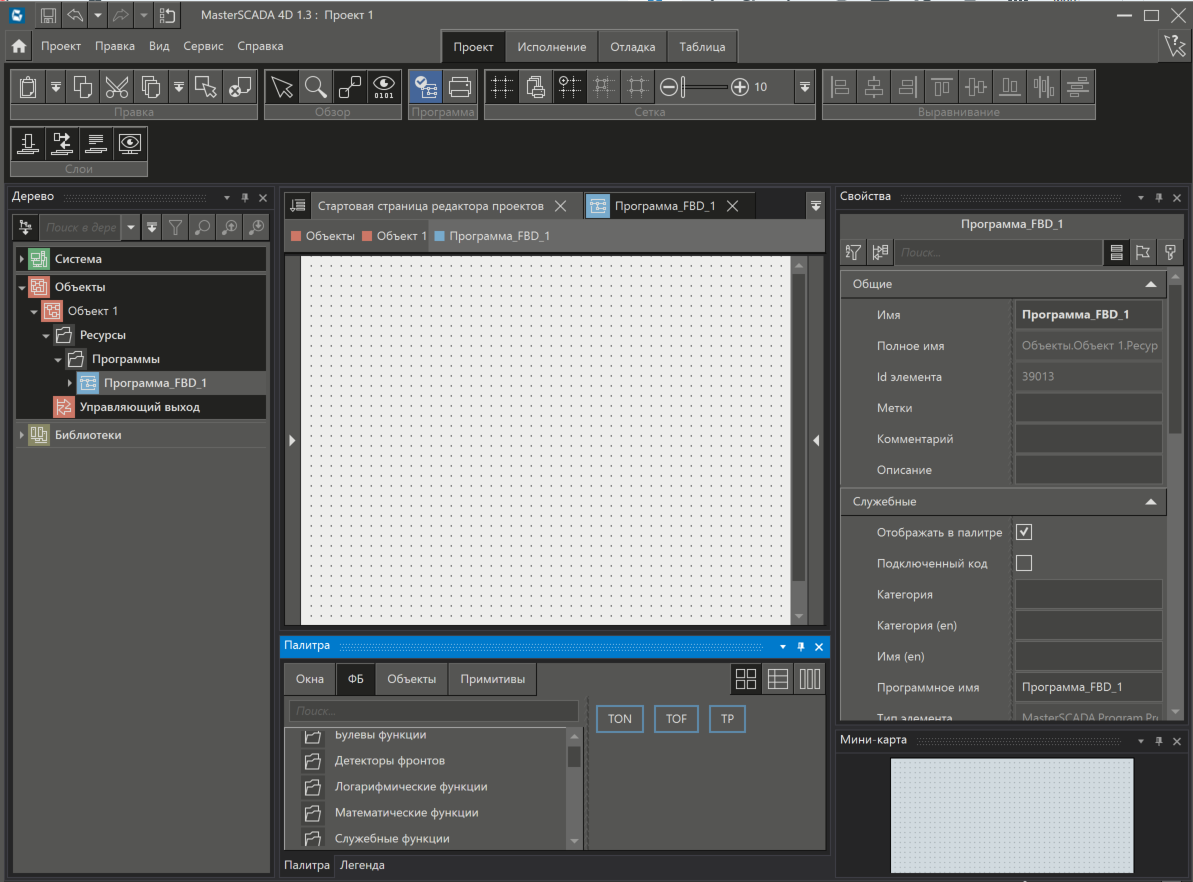Select the arrow pointer tool in Обзор
Screen dimensions: 1193x882
click(x=283, y=87)
